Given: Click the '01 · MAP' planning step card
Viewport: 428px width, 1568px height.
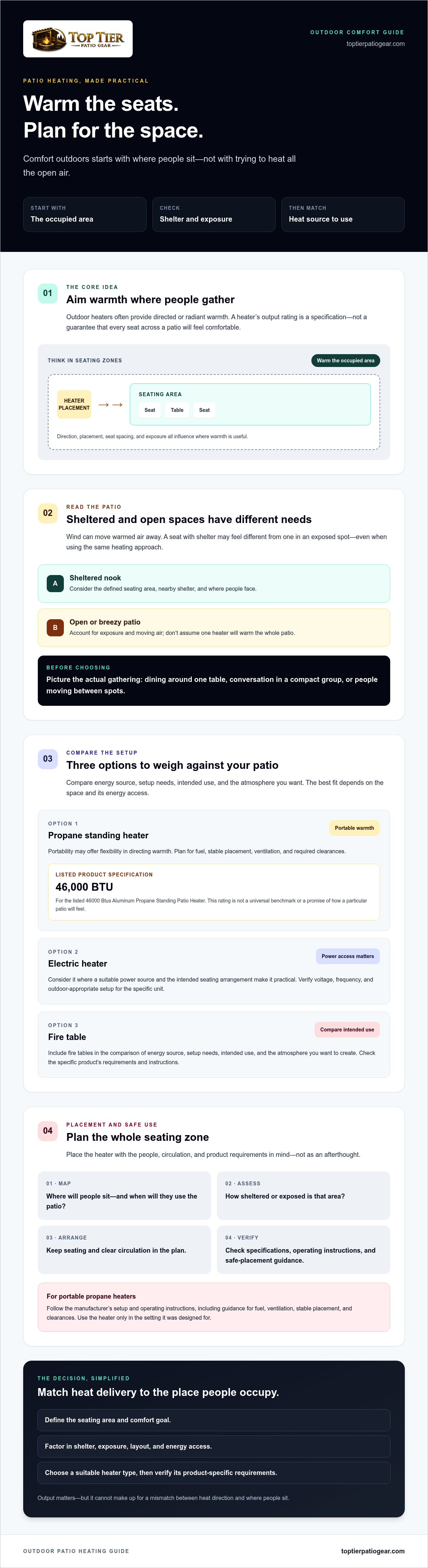Looking at the screenshot, I should point(124,1195).
